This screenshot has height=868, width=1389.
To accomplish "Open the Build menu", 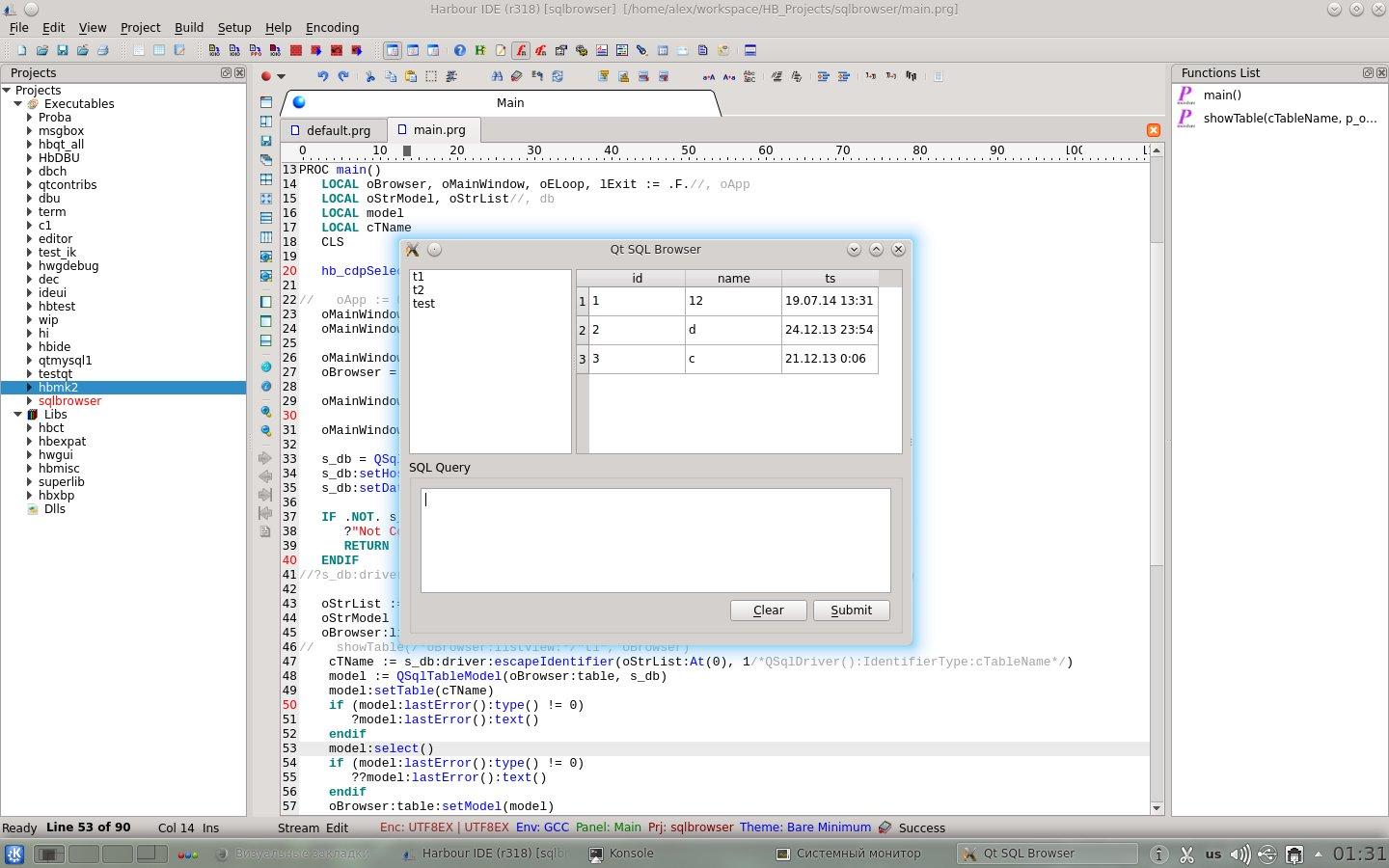I will [x=188, y=27].
